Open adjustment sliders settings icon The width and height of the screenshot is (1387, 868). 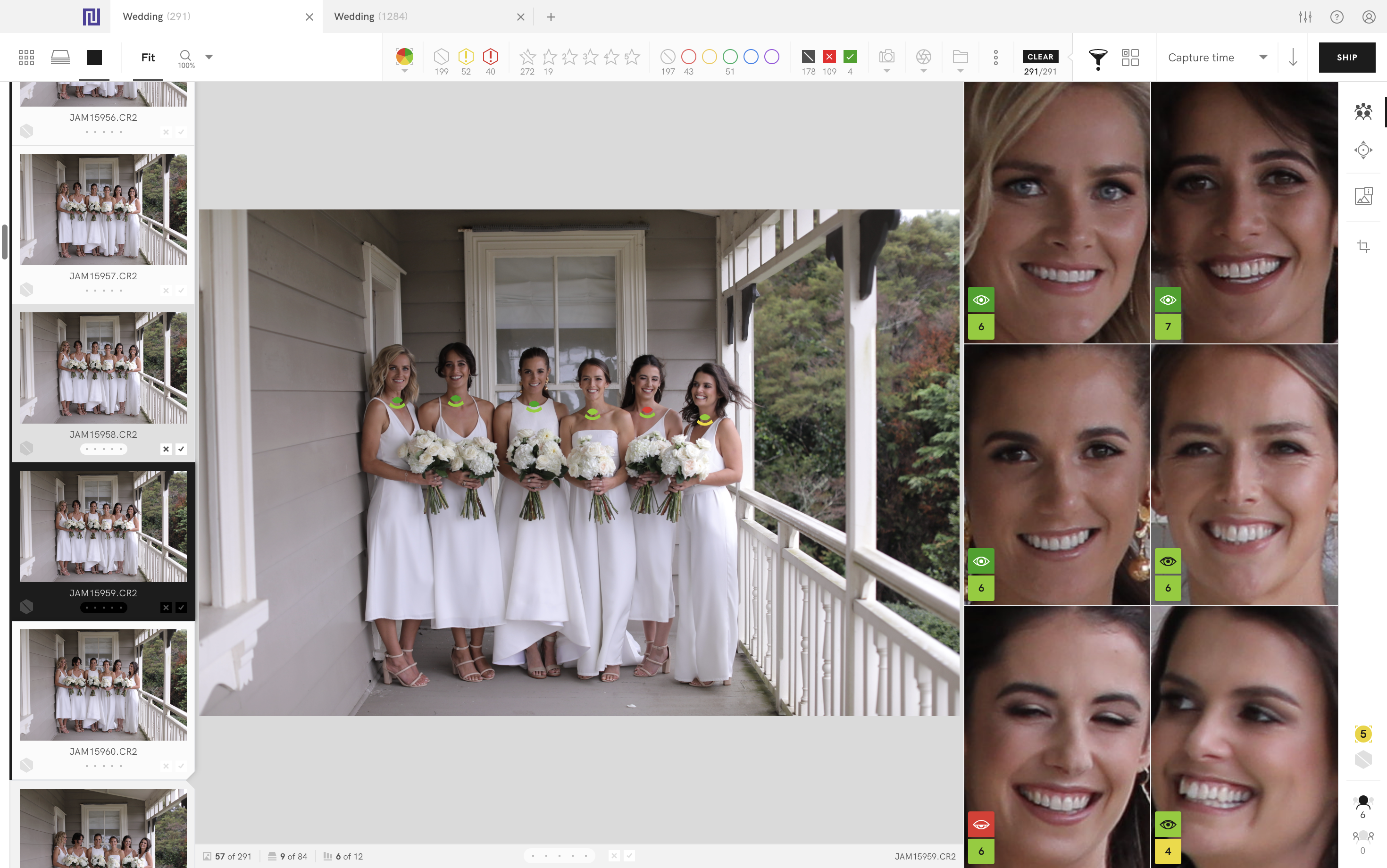(x=1305, y=17)
